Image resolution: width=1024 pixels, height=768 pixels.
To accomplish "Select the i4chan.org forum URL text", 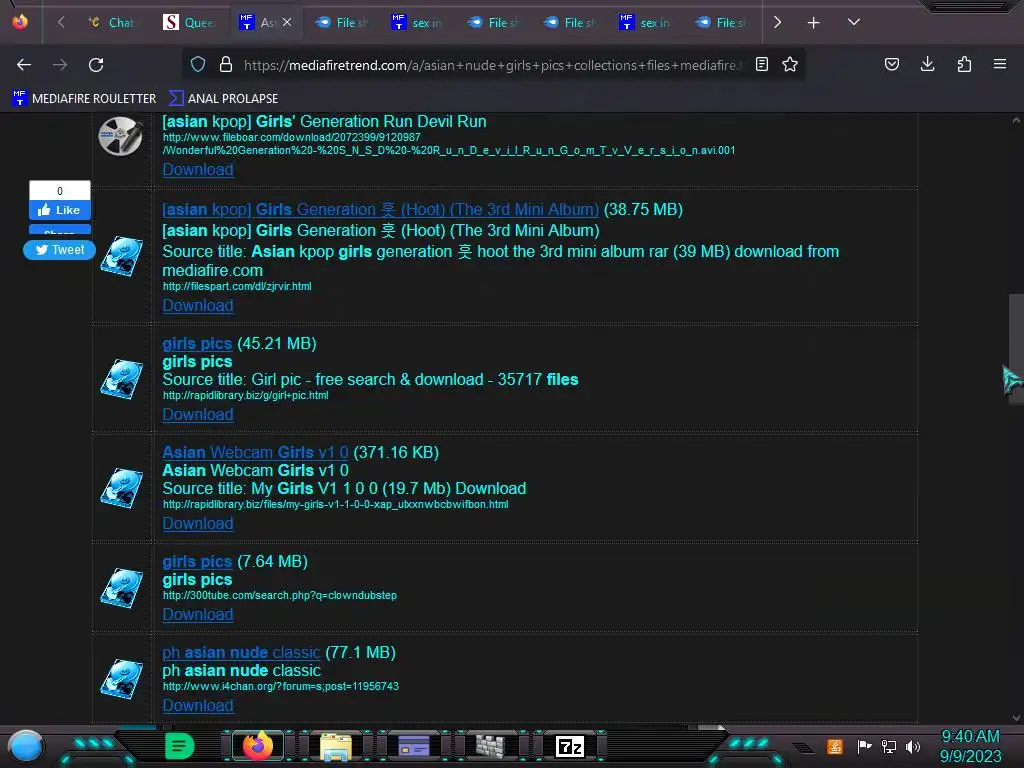I will (281, 686).
